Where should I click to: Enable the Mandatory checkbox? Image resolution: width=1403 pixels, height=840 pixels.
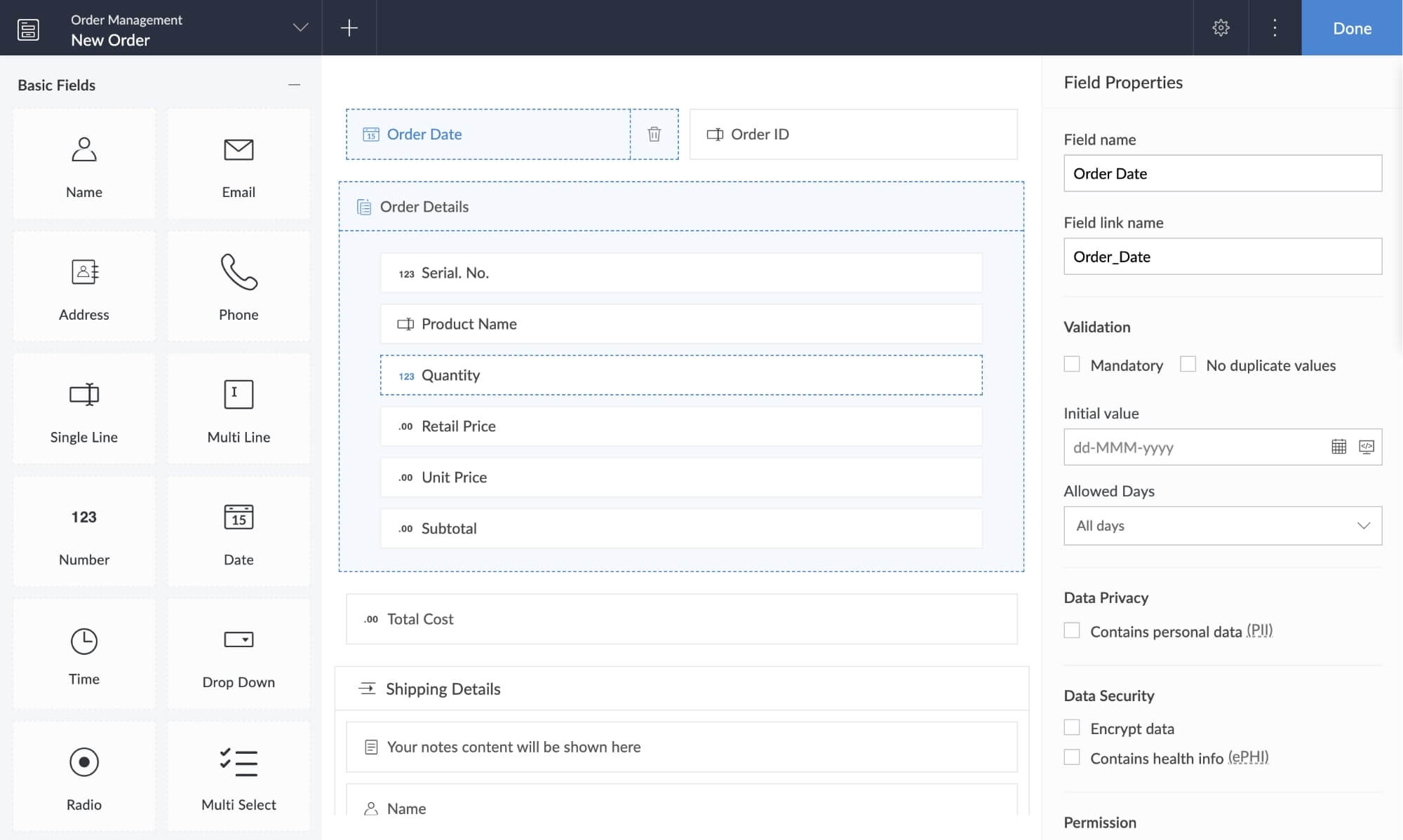click(1071, 364)
